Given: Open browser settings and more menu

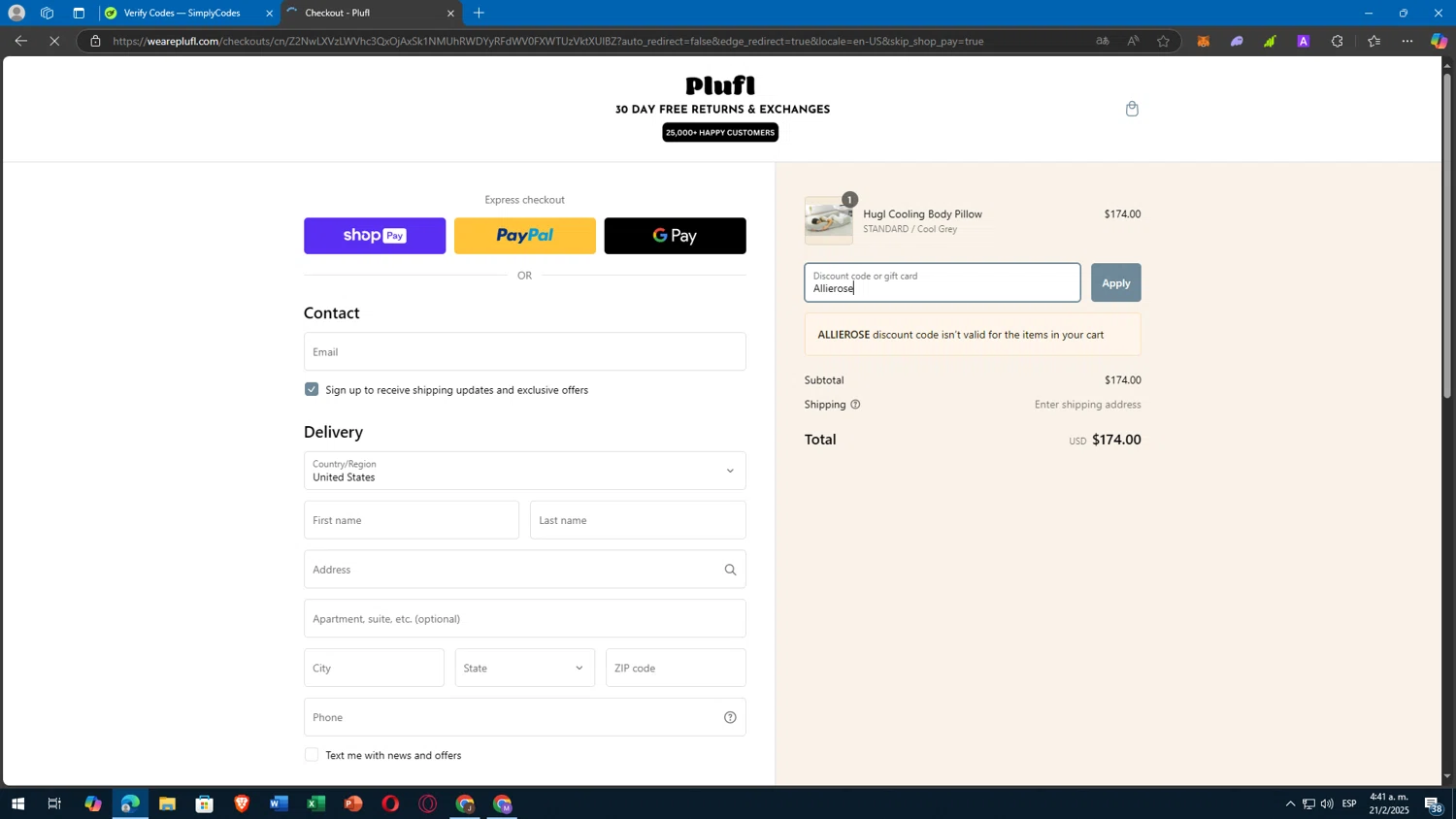Looking at the screenshot, I should coord(1407,41).
